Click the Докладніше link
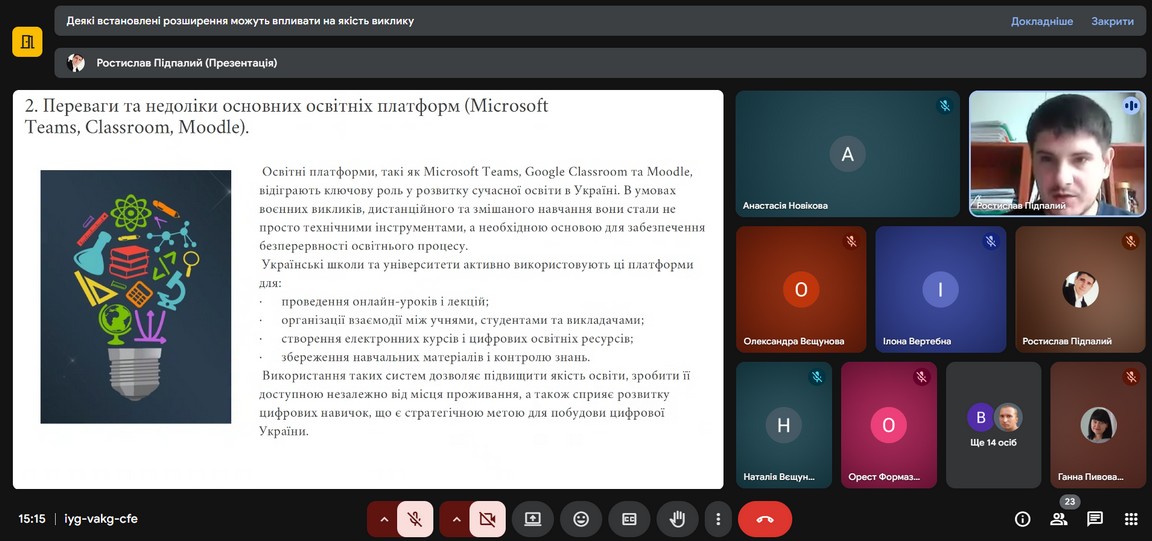1152x541 pixels. (x=1041, y=21)
